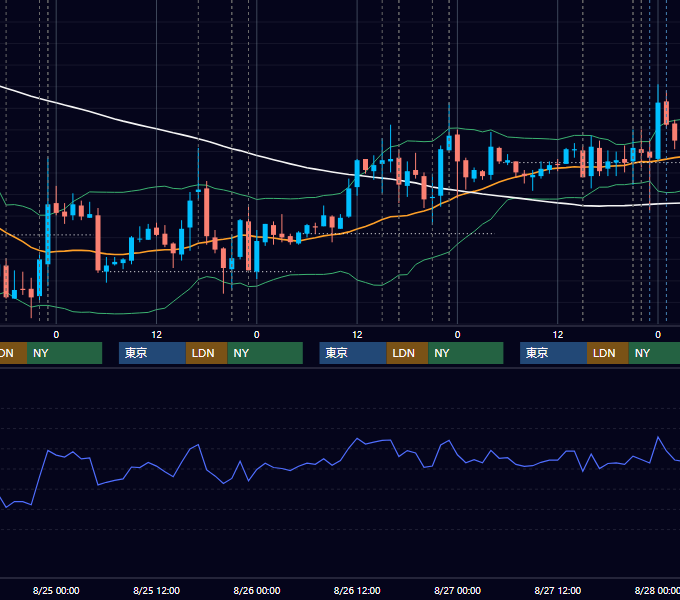Screen dimensions: 680x600
Task: Select the LDN session bar on 8/25
Action: [x=206, y=353]
